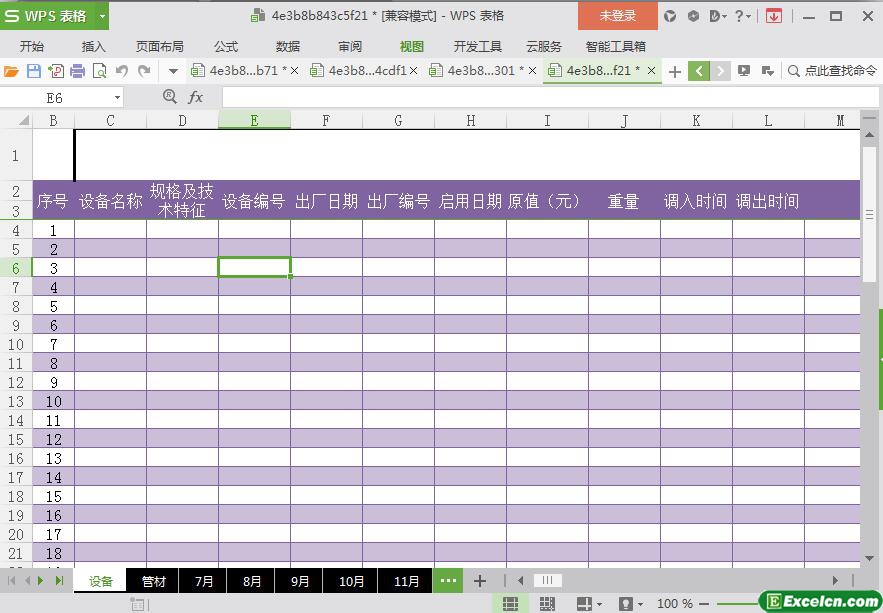Show more sheet tabs with ellipsis button
The height and width of the screenshot is (613, 883).
pos(447,581)
